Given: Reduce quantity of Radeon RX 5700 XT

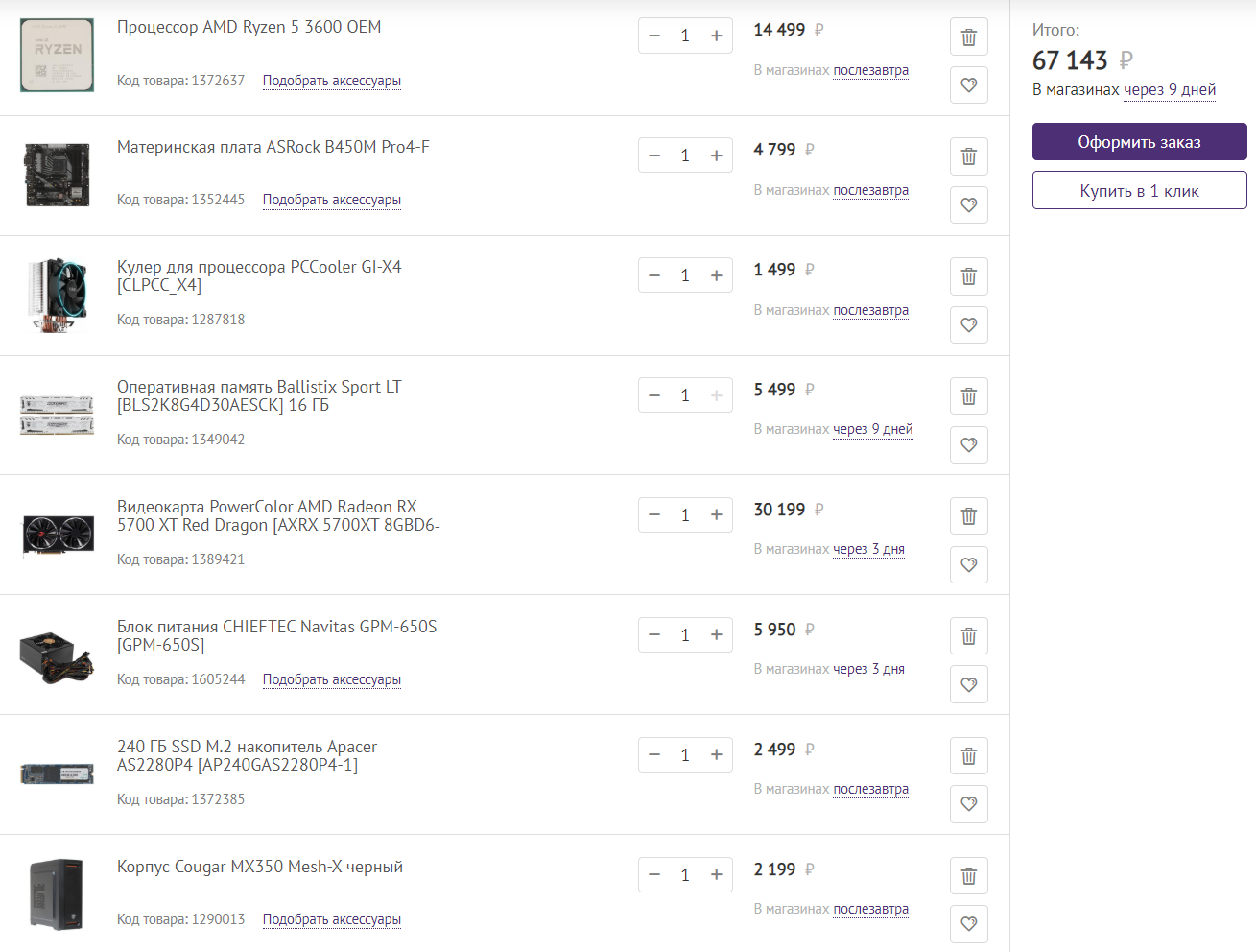Looking at the screenshot, I should click(x=654, y=515).
